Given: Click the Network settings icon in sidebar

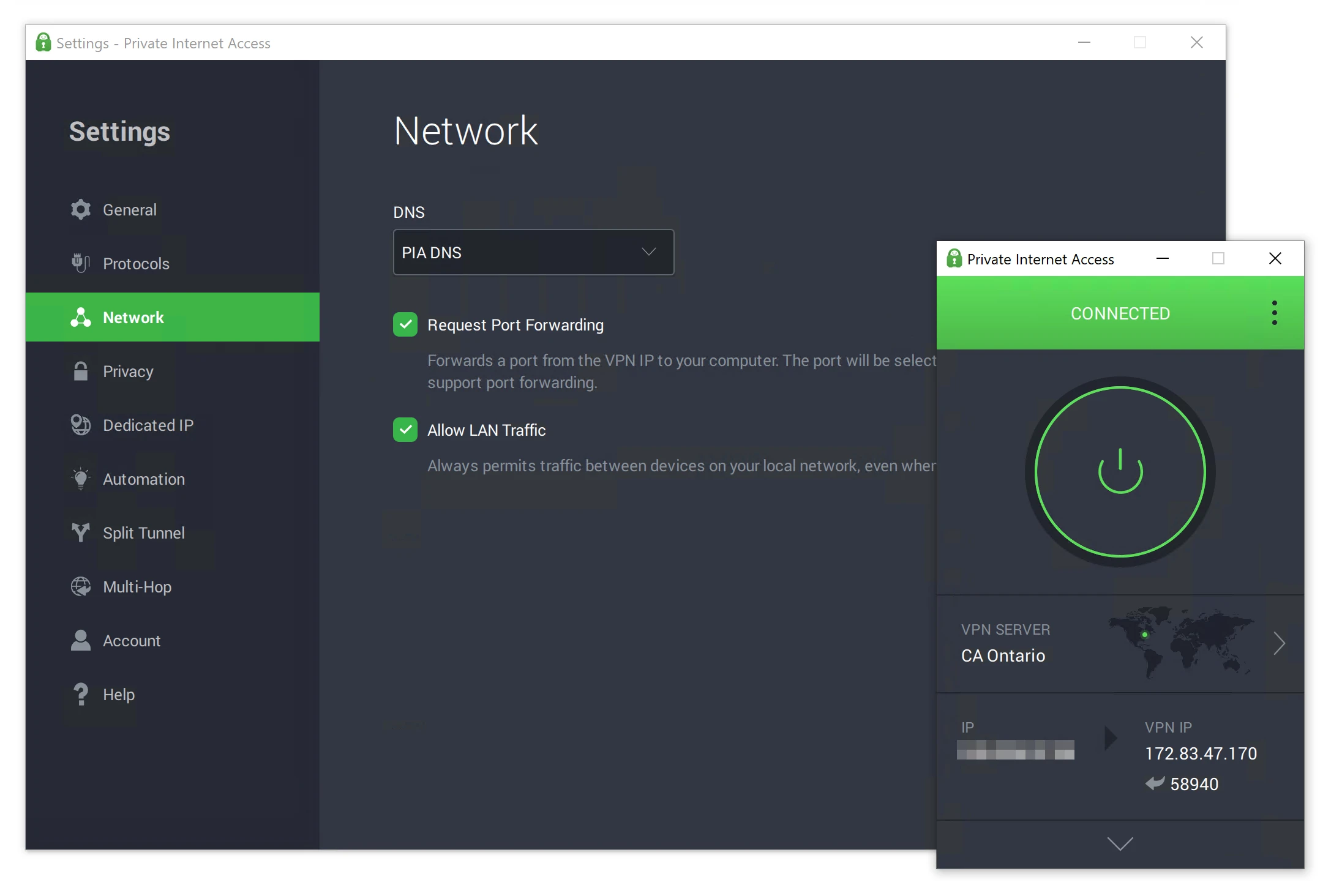Looking at the screenshot, I should 81,317.
